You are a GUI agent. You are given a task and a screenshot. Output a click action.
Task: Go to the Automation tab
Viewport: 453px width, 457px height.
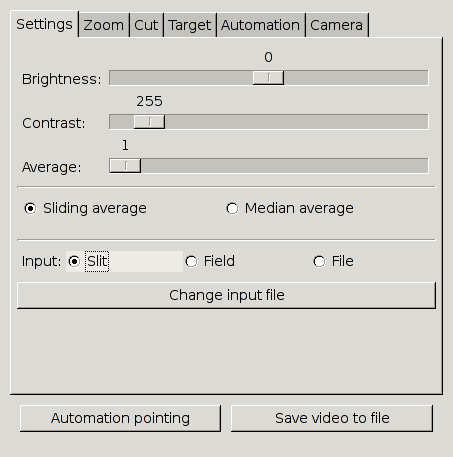point(261,25)
